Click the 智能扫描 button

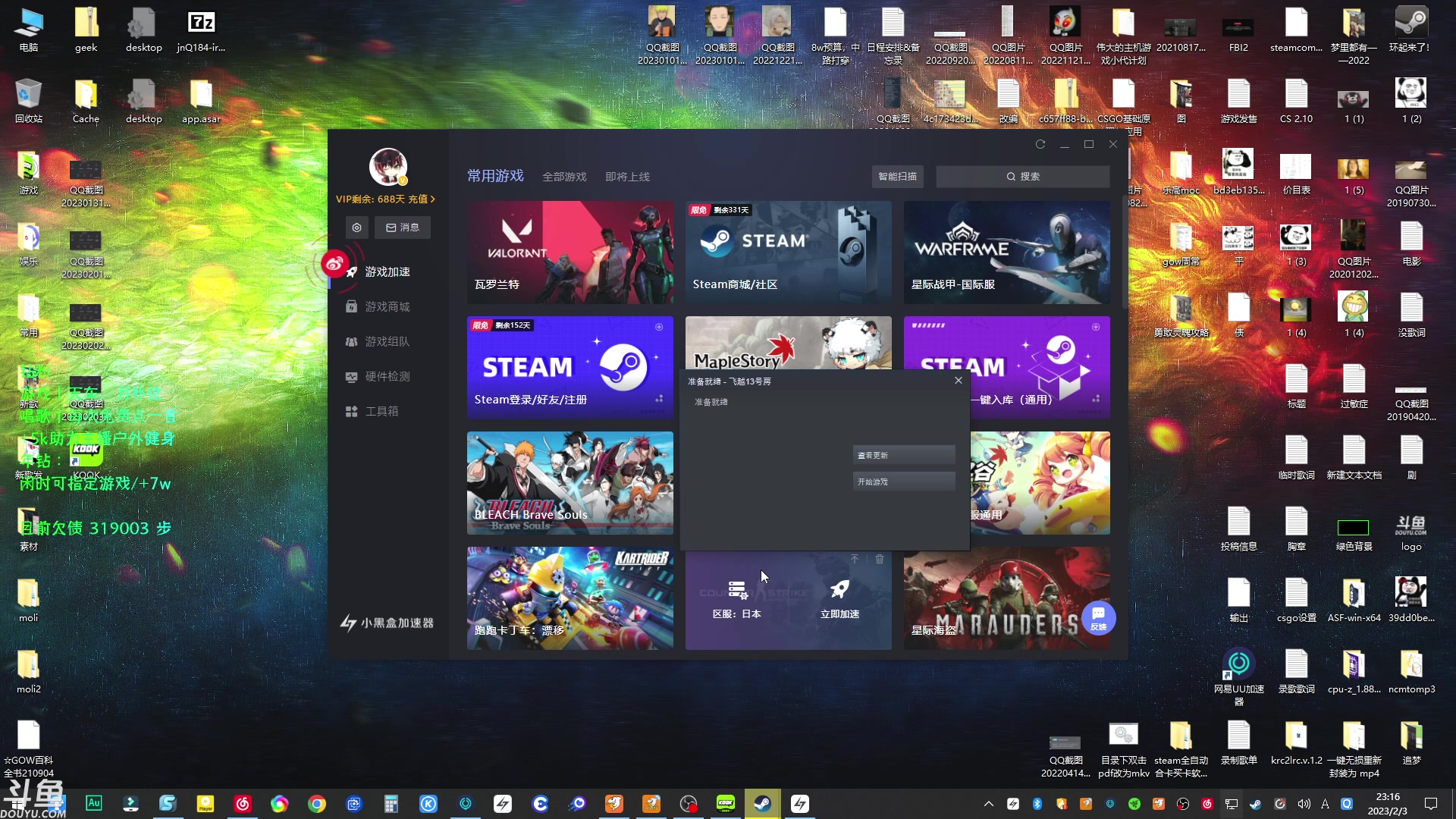[897, 177]
